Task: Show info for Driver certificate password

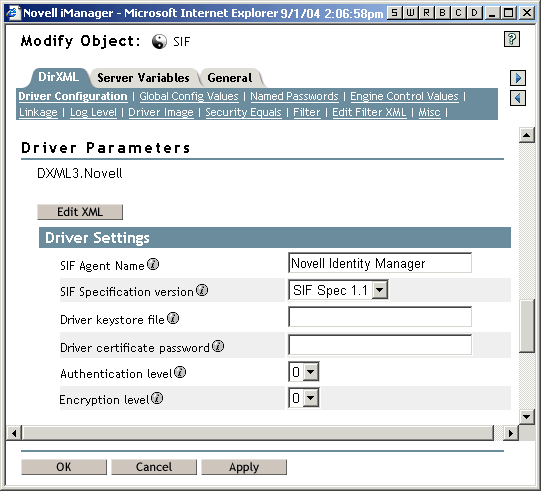Action: tap(218, 346)
